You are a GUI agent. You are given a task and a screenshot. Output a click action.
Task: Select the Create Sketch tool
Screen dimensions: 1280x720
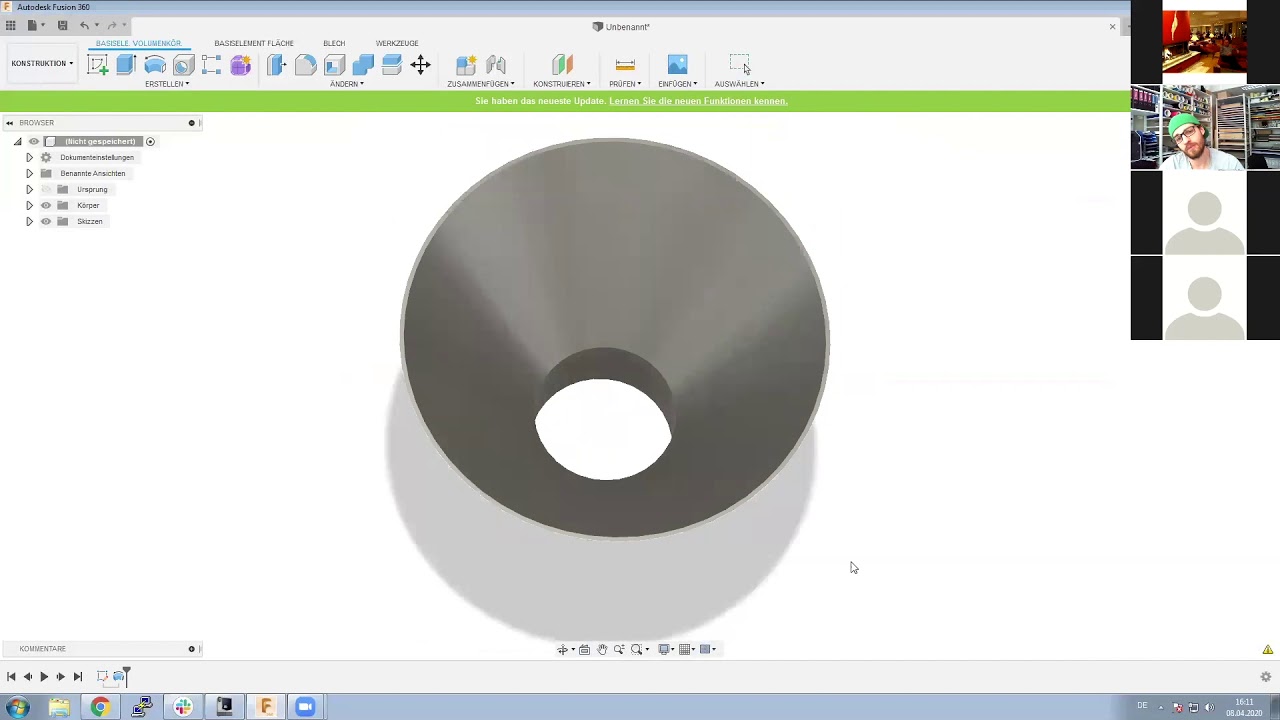click(98, 65)
